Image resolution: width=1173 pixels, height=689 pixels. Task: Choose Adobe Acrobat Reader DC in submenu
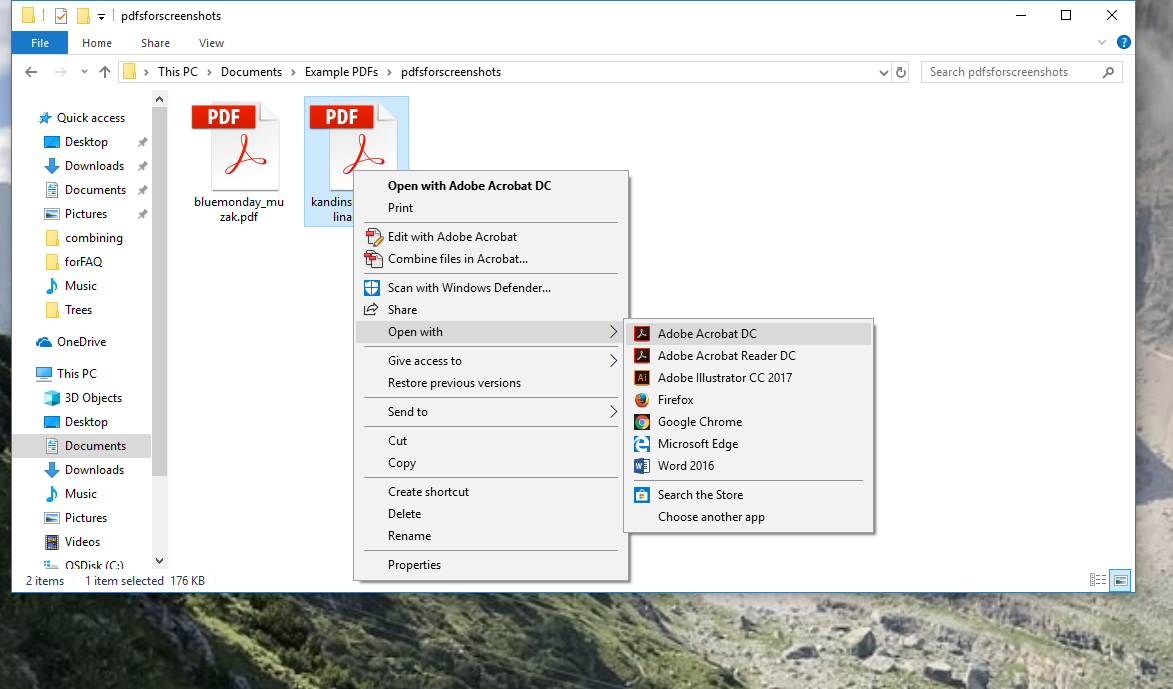coord(748,356)
